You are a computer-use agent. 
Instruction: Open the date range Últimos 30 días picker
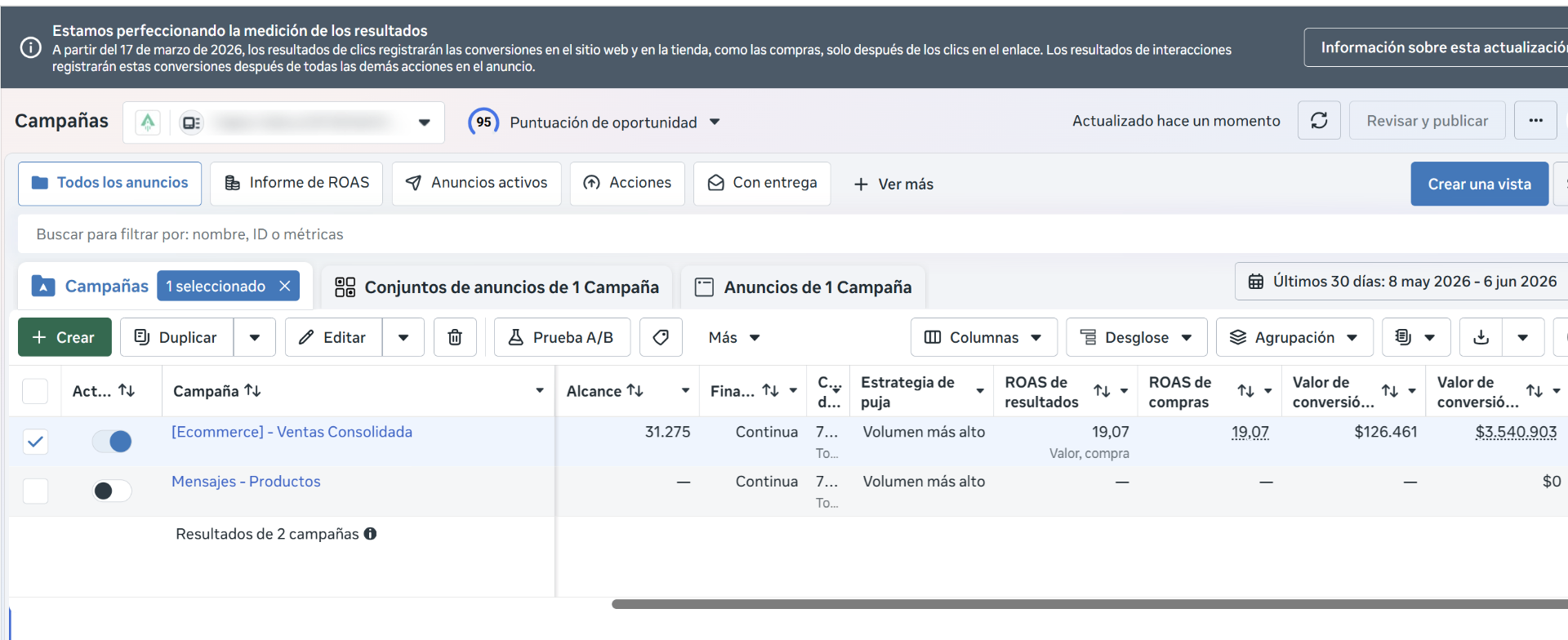click(1401, 282)
